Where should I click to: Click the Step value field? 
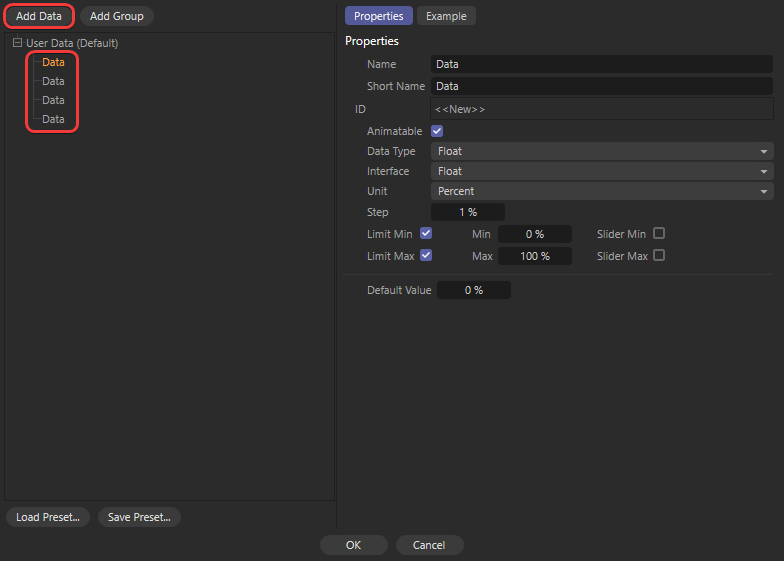tap(467, 212)
